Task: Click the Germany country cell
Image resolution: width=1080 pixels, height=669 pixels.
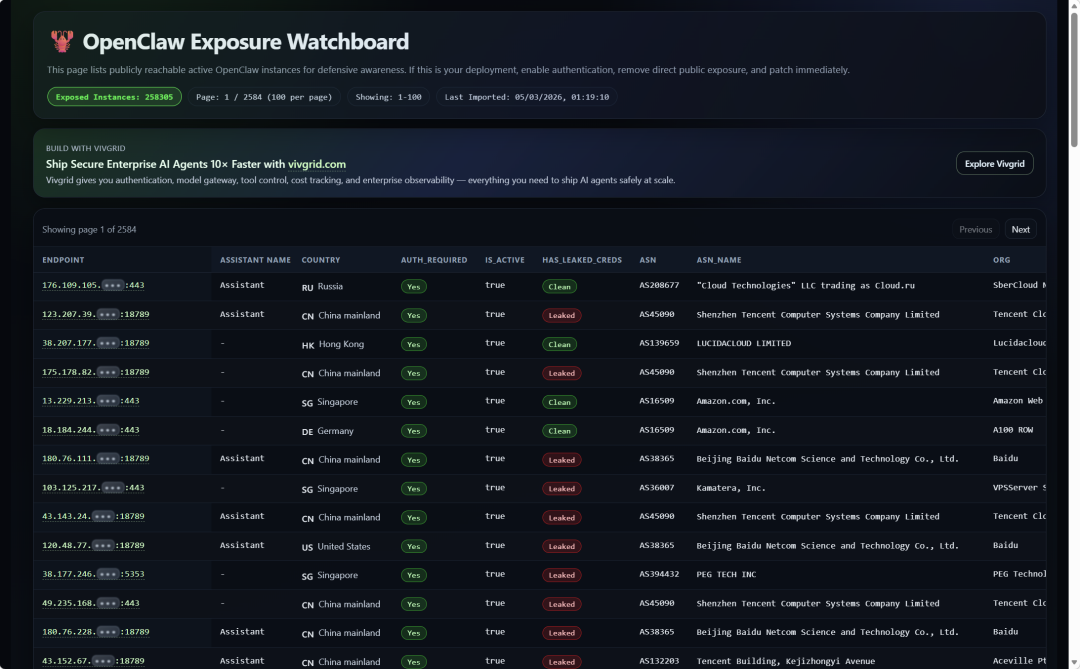Action: click(327, 431)
